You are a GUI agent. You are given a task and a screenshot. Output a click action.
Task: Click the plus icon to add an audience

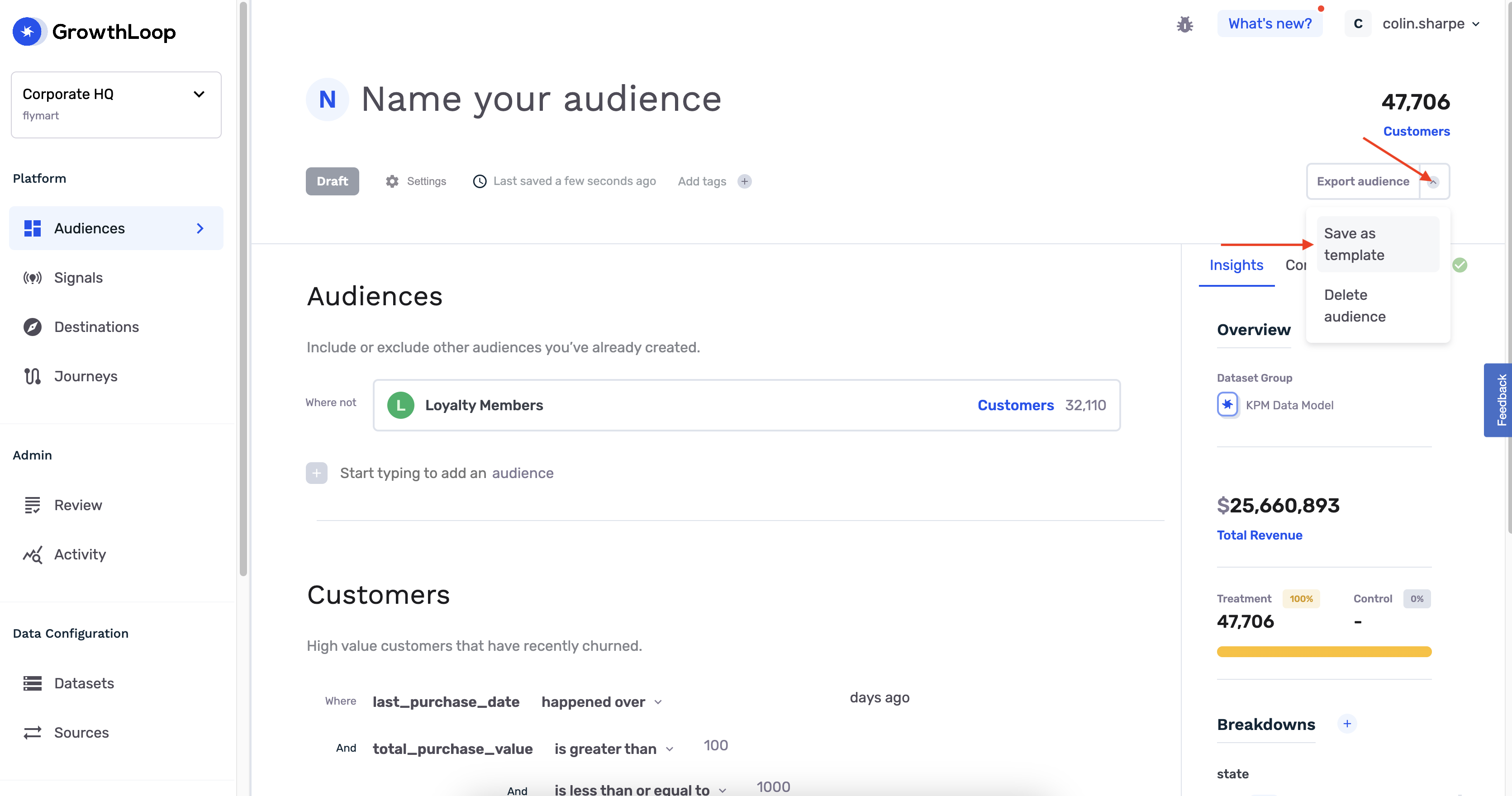(x=316, y=473)
